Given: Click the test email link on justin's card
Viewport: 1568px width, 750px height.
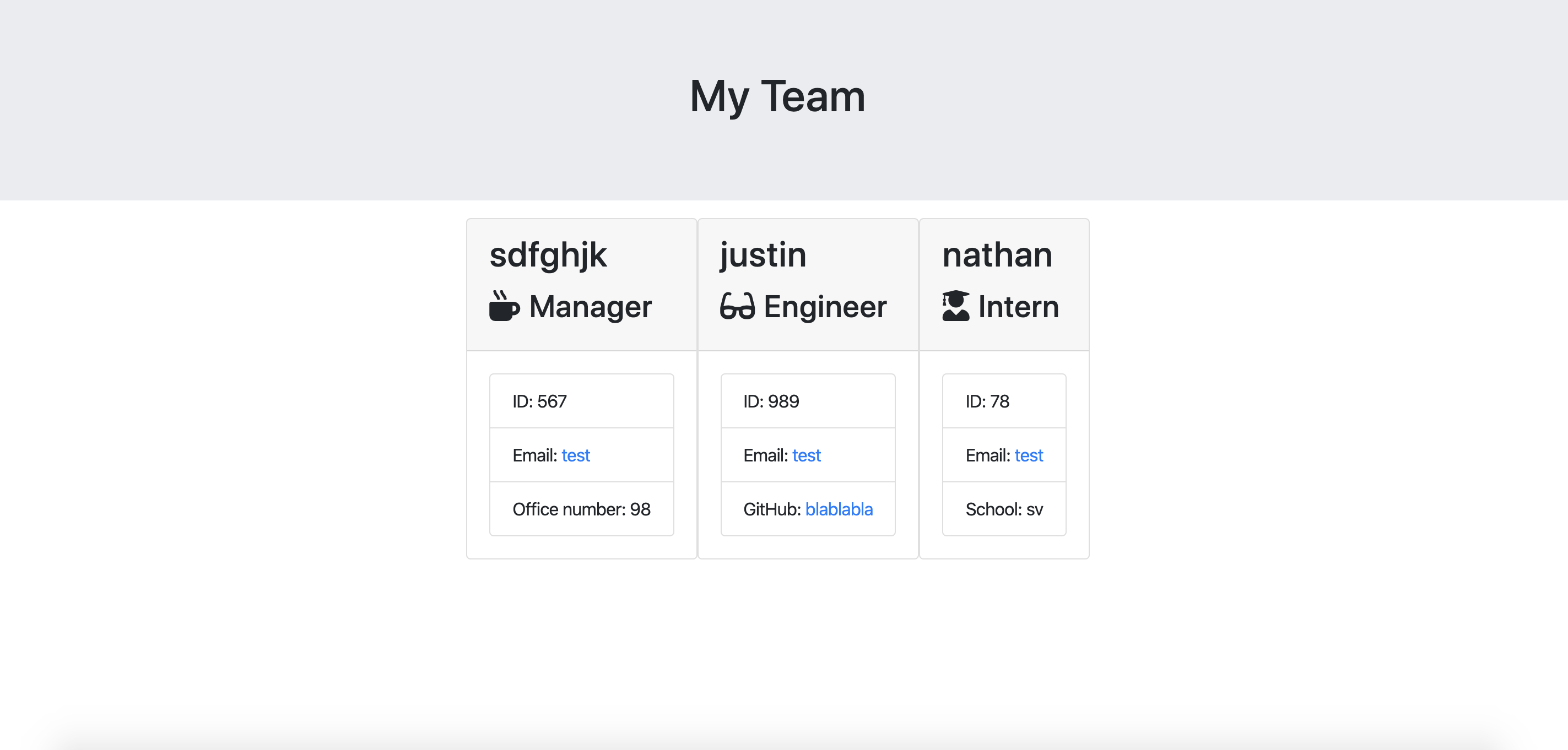Looking at the screenshot, I should pyautogui.click(x=807, y=455).
